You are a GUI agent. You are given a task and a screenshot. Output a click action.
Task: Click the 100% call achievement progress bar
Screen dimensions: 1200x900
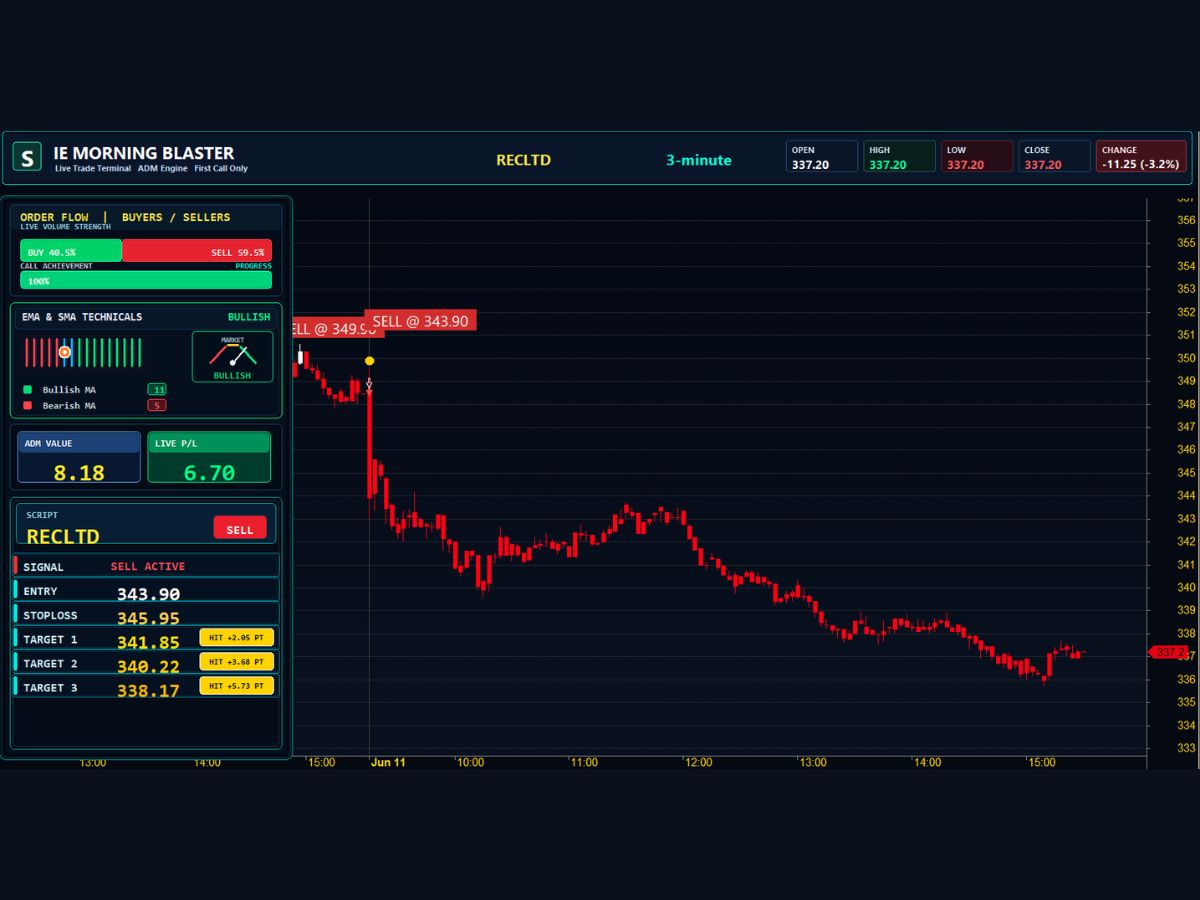146,281
